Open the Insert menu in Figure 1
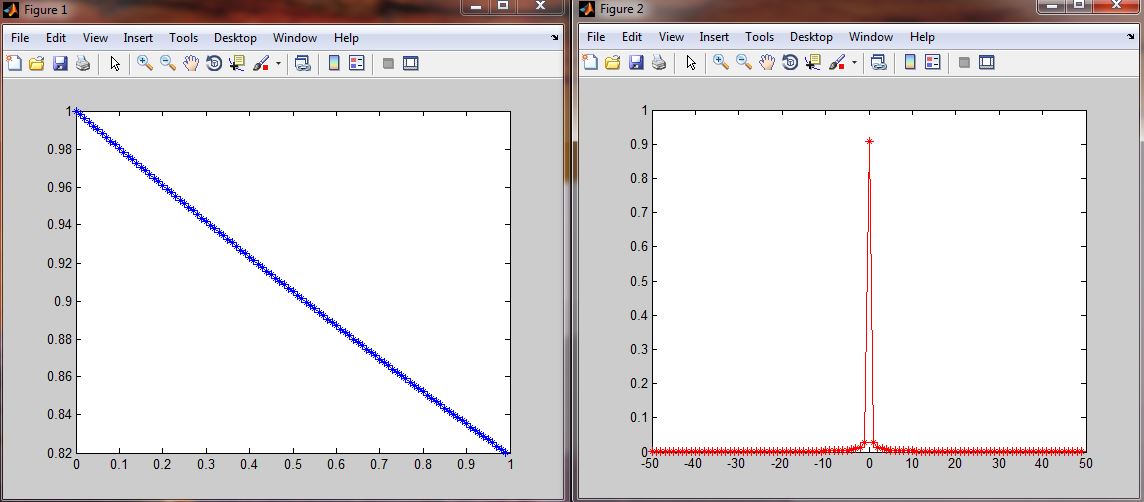Screen dimensions: 1144x502 point(138,38)
